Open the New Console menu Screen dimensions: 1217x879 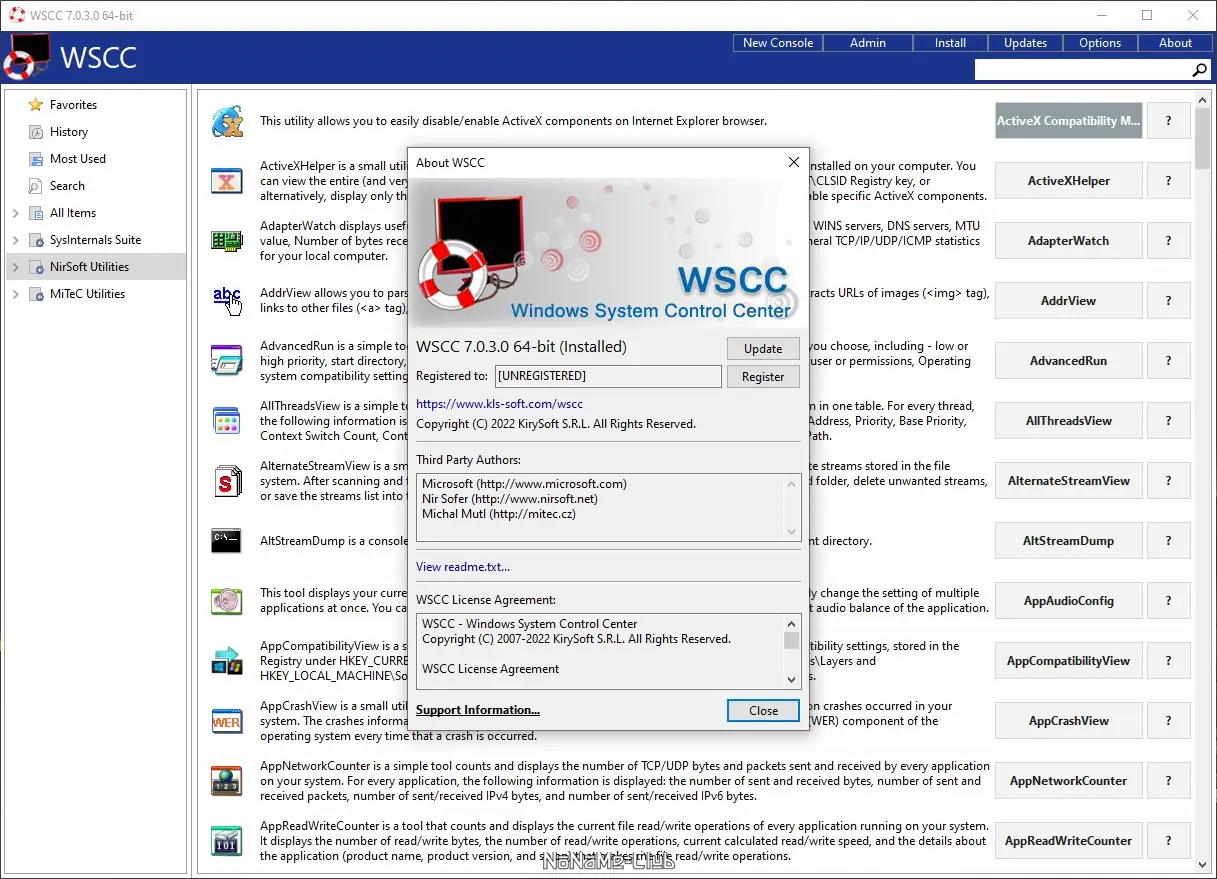point(778,43)
